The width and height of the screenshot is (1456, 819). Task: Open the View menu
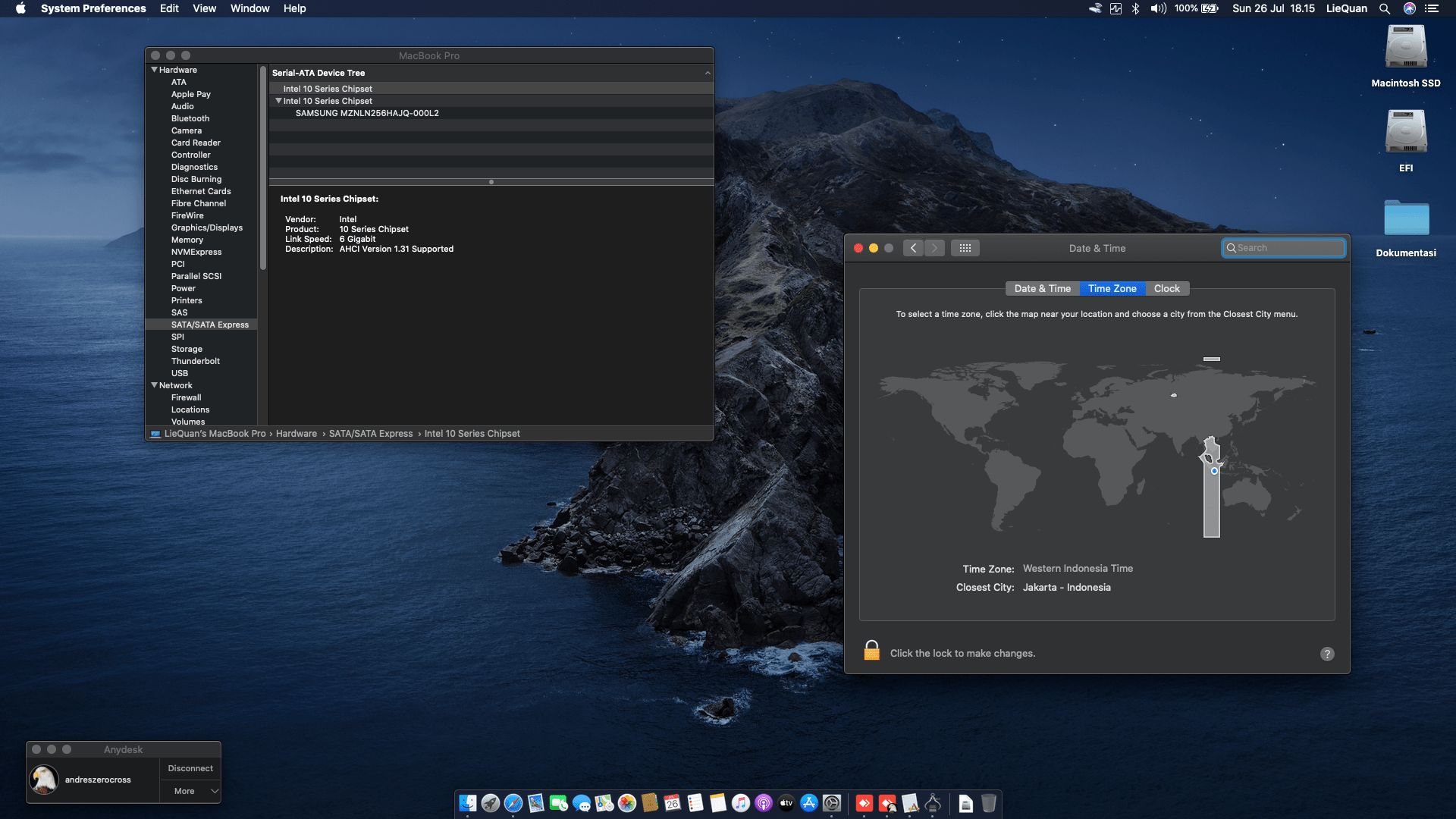pos(204,8)
